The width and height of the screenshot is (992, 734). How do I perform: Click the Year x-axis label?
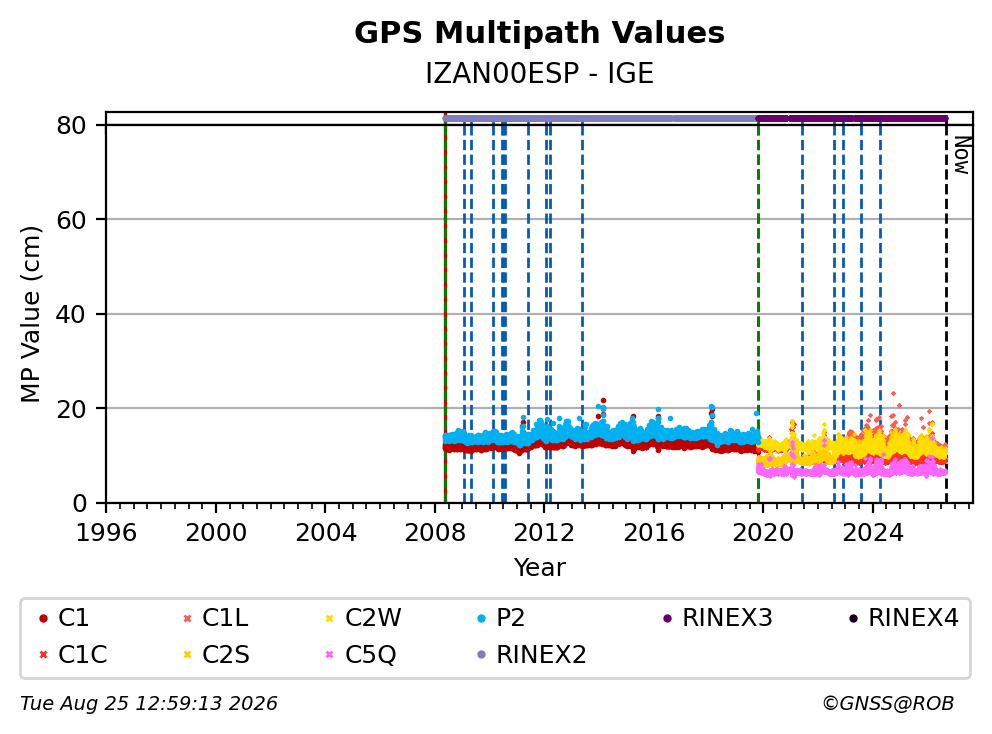pos(539,568)
